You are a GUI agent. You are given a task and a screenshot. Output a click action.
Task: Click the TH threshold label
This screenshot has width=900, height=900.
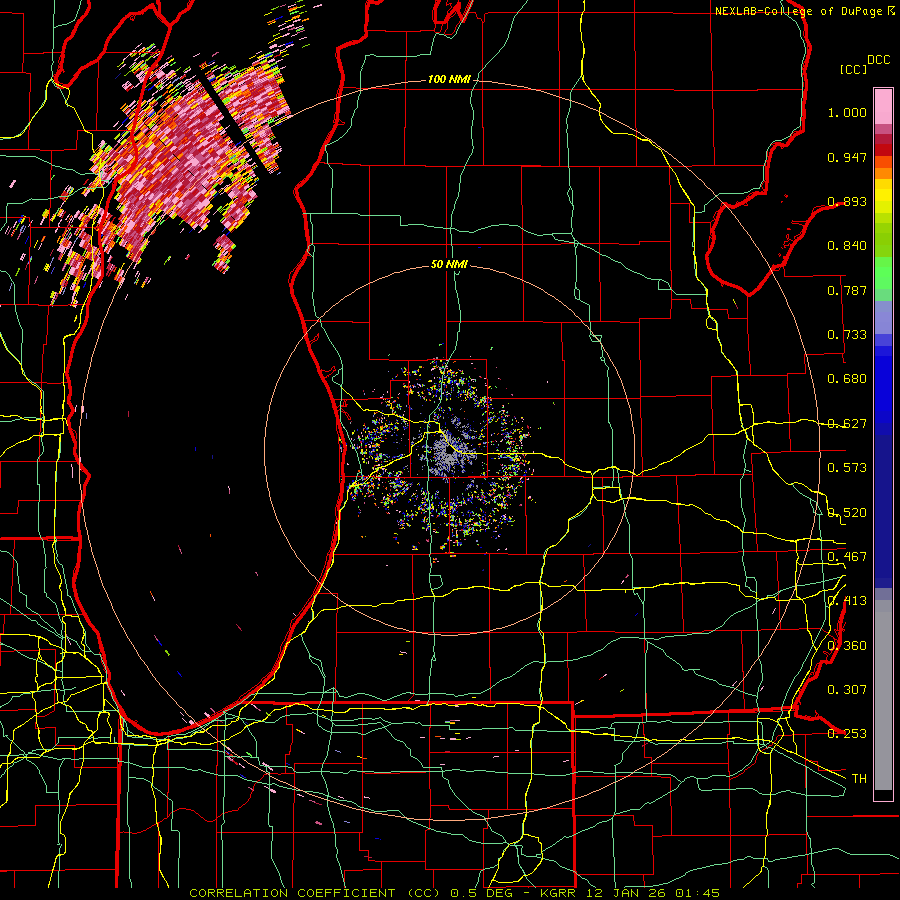[859, 779]
